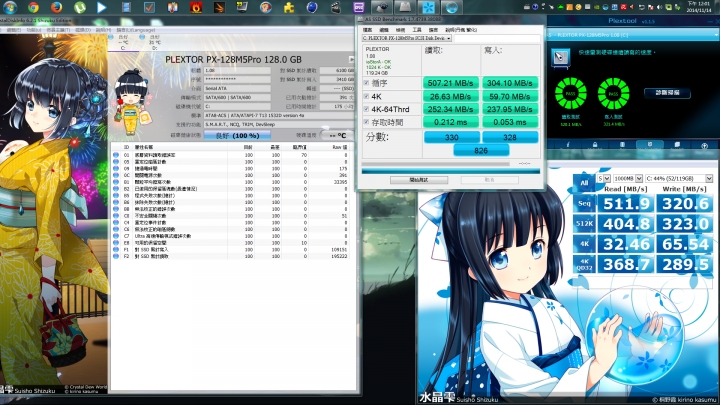Select the Ultra DMA CRC error row C7
Screen dimensions: 720x405
(231, 236)
